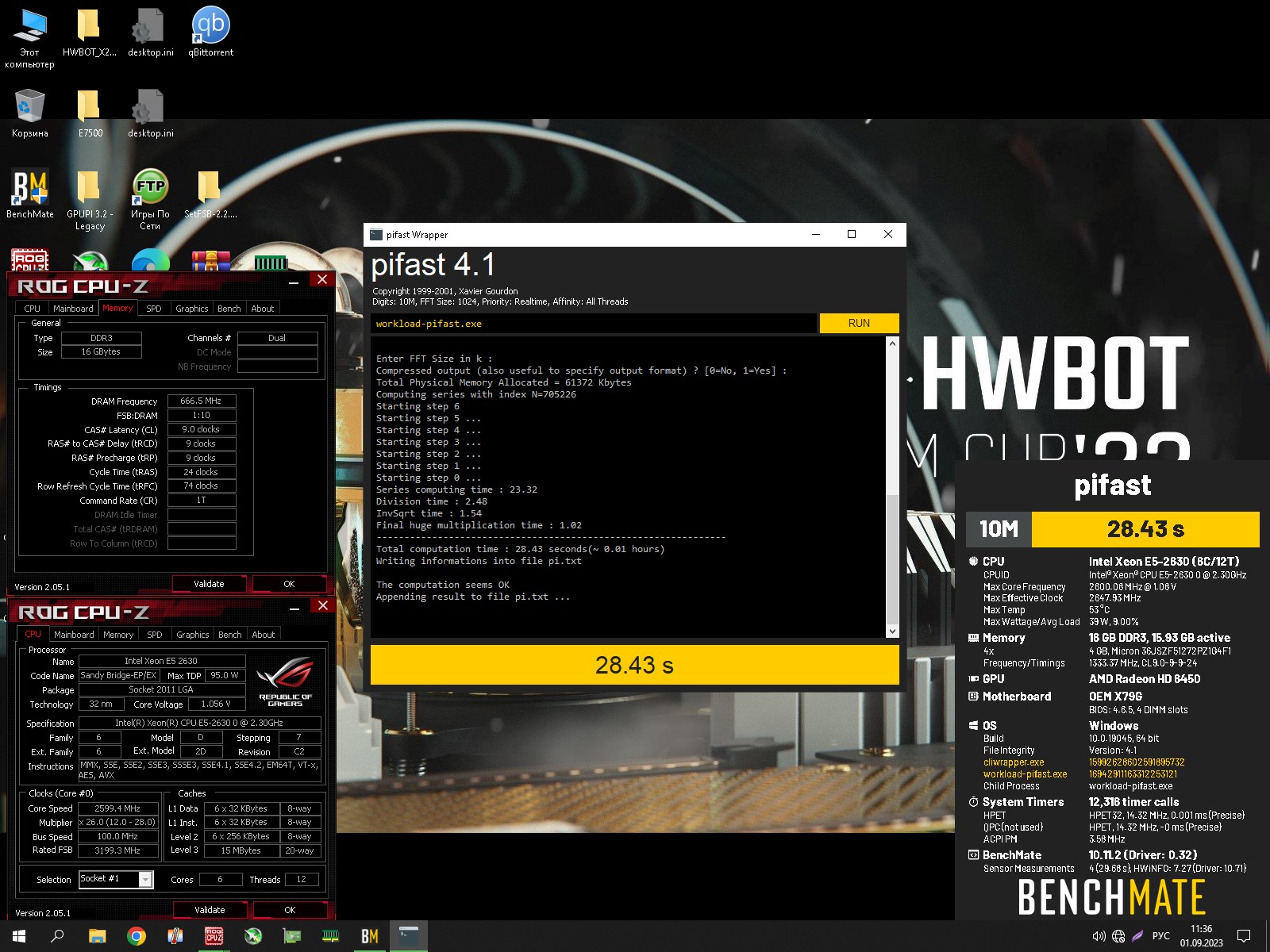Open Graphics tab in upper CPU-Z window
Image resolution: width=1270 pixels, height=952 pixels.
tap(192, 309)
